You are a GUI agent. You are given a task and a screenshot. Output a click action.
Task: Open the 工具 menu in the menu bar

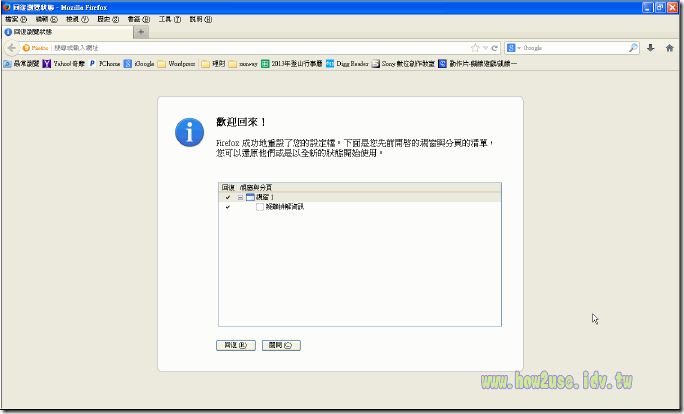tap(169, 19)
